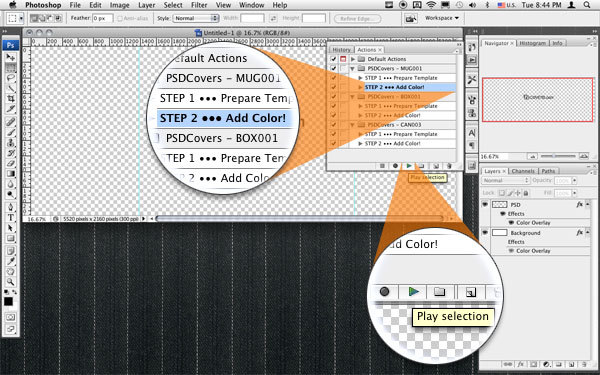Open the Style dropdown set to Normal
The image size is (600, 375).
[196, 18]
